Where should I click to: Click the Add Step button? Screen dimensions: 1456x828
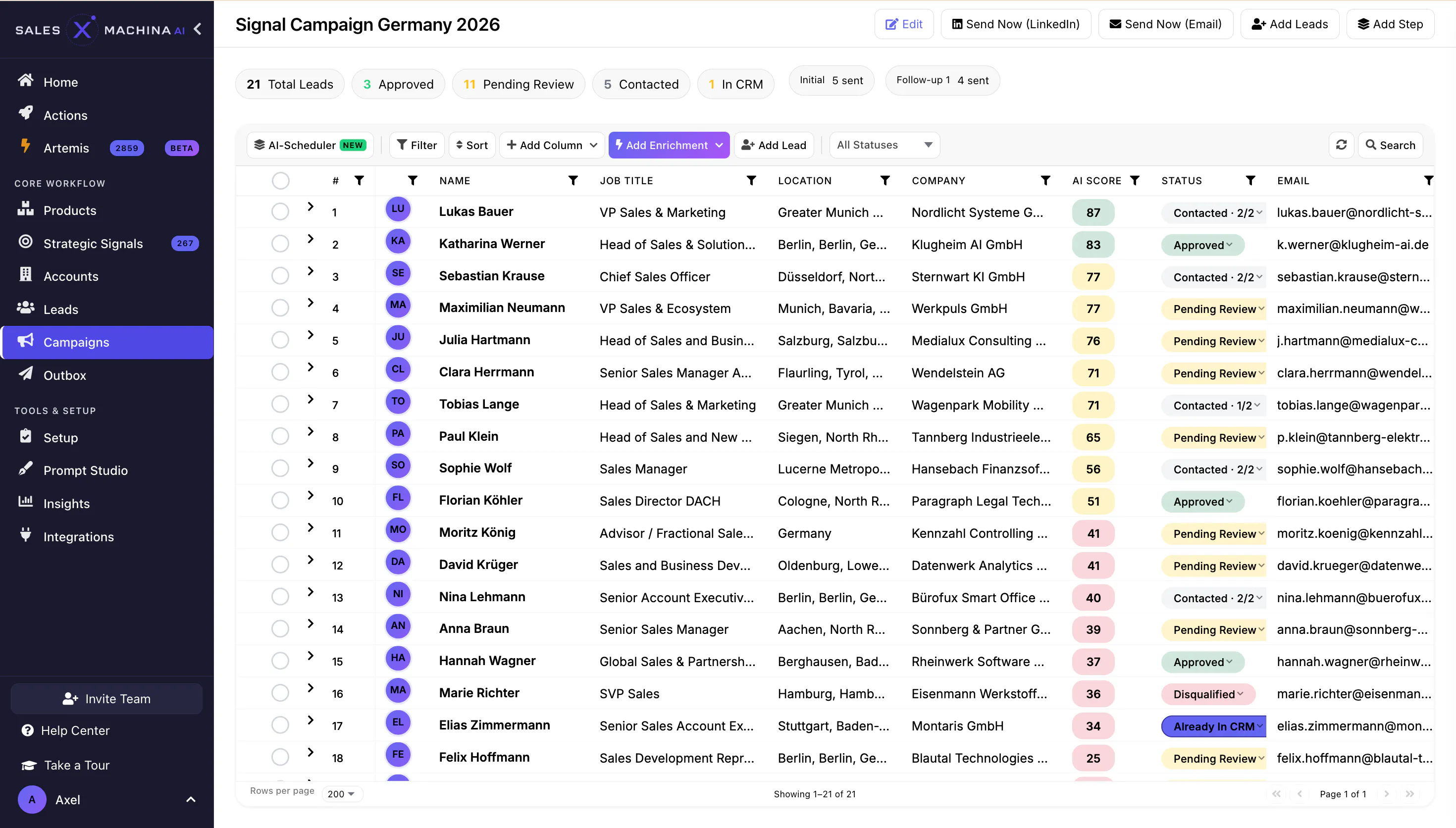(x=1390, y=24)
